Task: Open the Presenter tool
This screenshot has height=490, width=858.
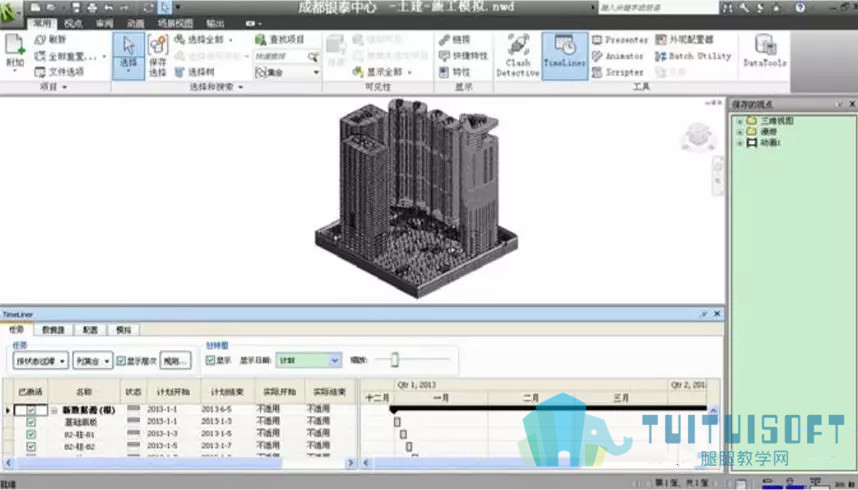Action: [620, 40]
